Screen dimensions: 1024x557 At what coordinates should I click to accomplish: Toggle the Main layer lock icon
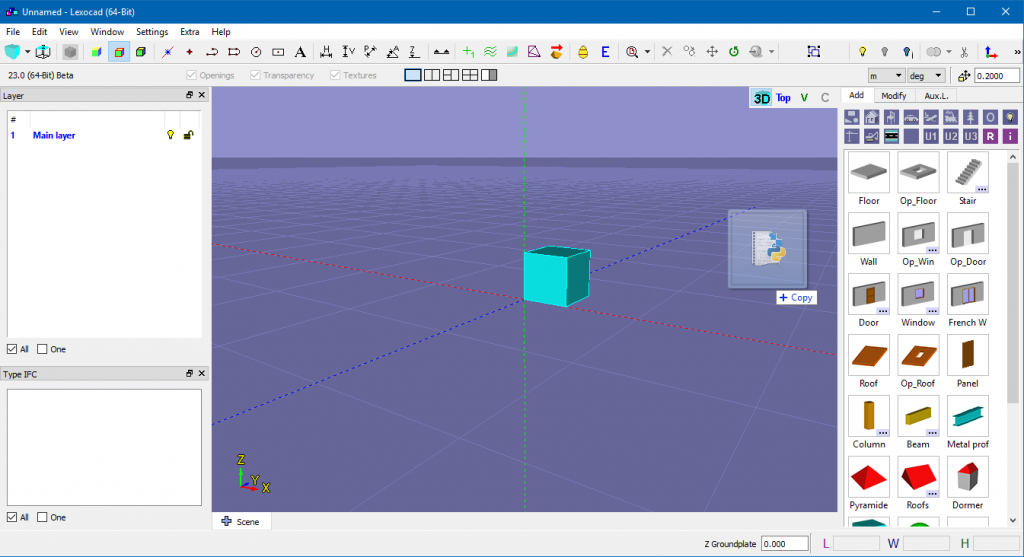(x=188, y=135)
